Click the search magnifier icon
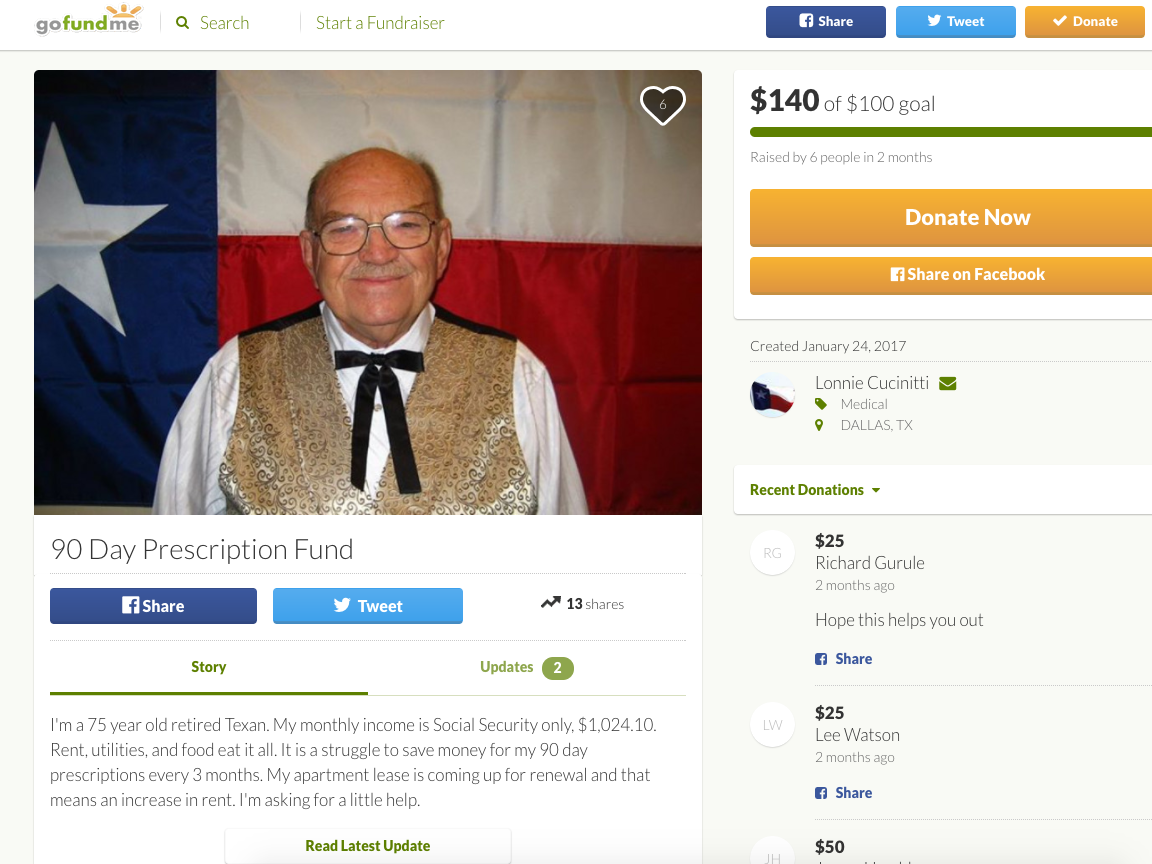This screenshot has height=864, width=1152. [x=182, y=23]
